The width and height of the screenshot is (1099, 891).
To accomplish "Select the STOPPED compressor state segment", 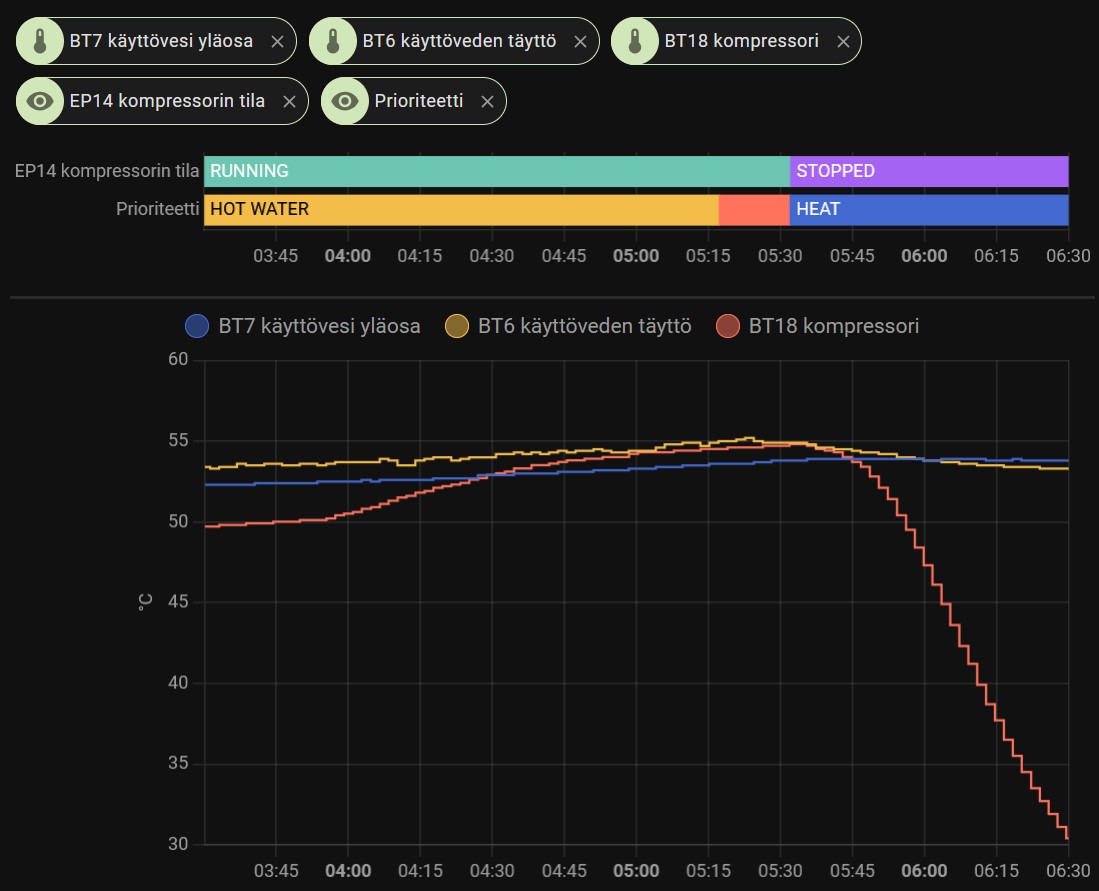I will point(928,171).
